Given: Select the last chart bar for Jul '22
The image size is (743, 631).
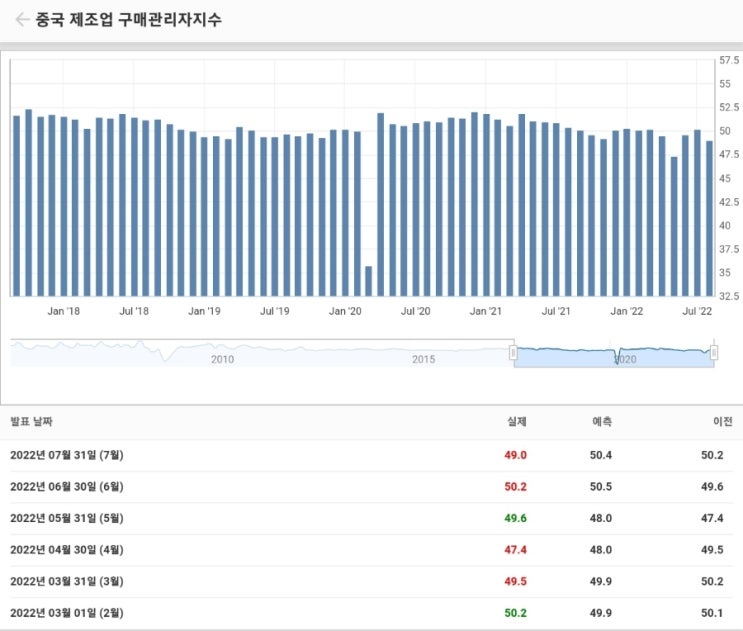Looking at the screenshot, I should click(x=709, y=218).
